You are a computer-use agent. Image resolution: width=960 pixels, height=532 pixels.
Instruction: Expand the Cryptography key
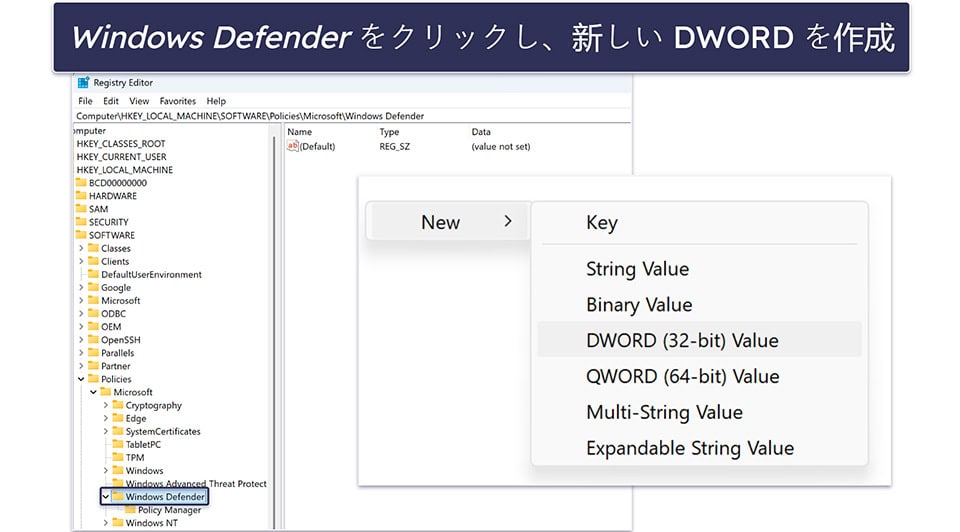point(105,405)
